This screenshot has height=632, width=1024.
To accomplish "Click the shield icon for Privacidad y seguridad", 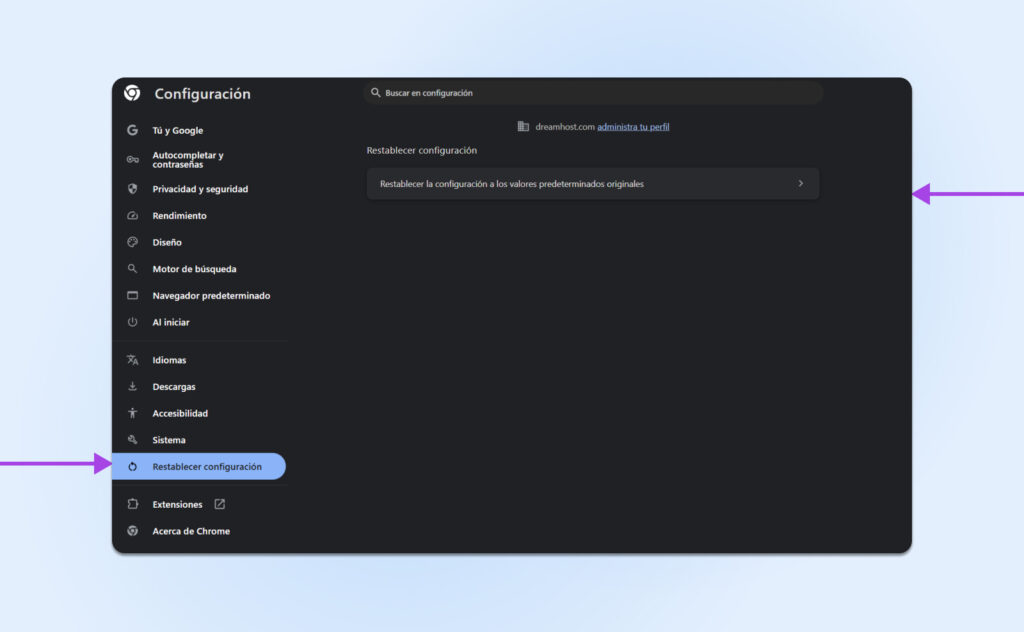I will click(132, 189).
